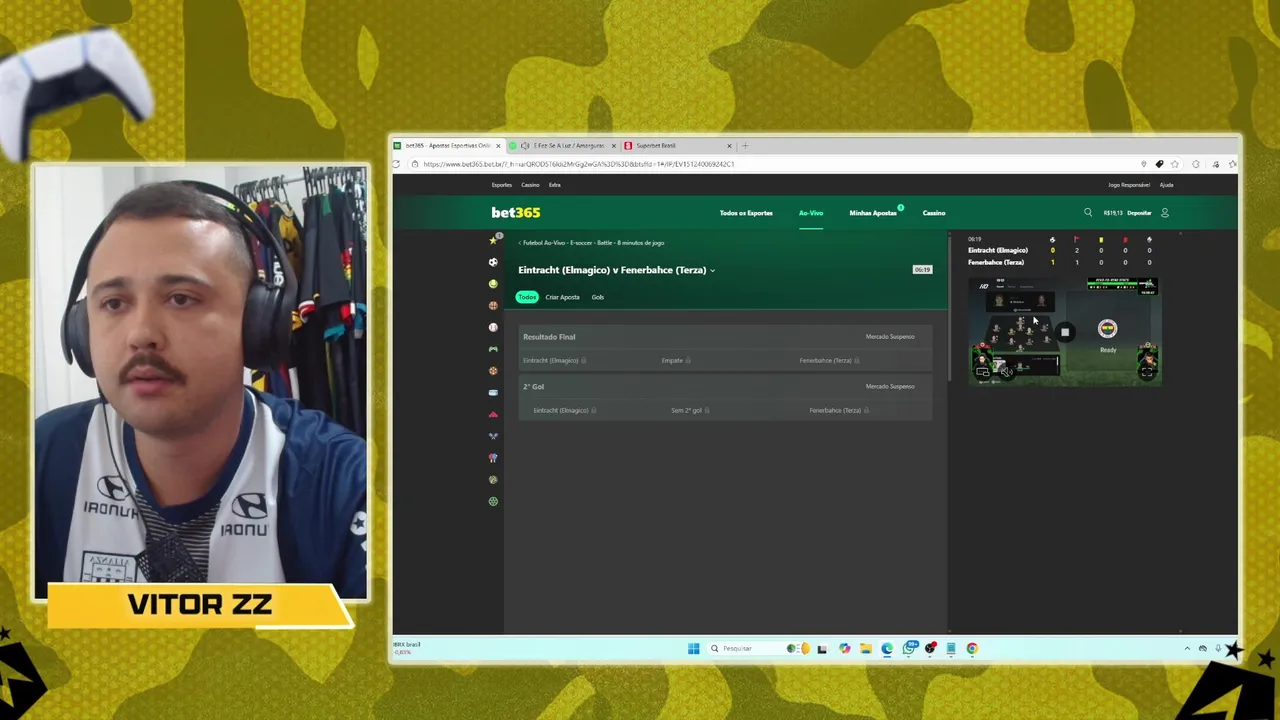1280x720 pixels.
Task: Select Eintracht (Elmagico) in 2° Gol
Action: (x=564, y=410)
